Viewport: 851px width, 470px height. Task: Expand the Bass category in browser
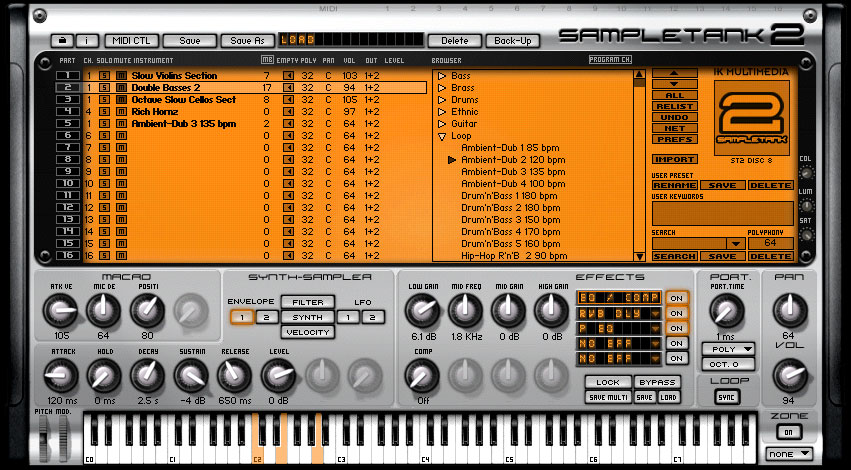pyautogui.click(x=442, y=76)
